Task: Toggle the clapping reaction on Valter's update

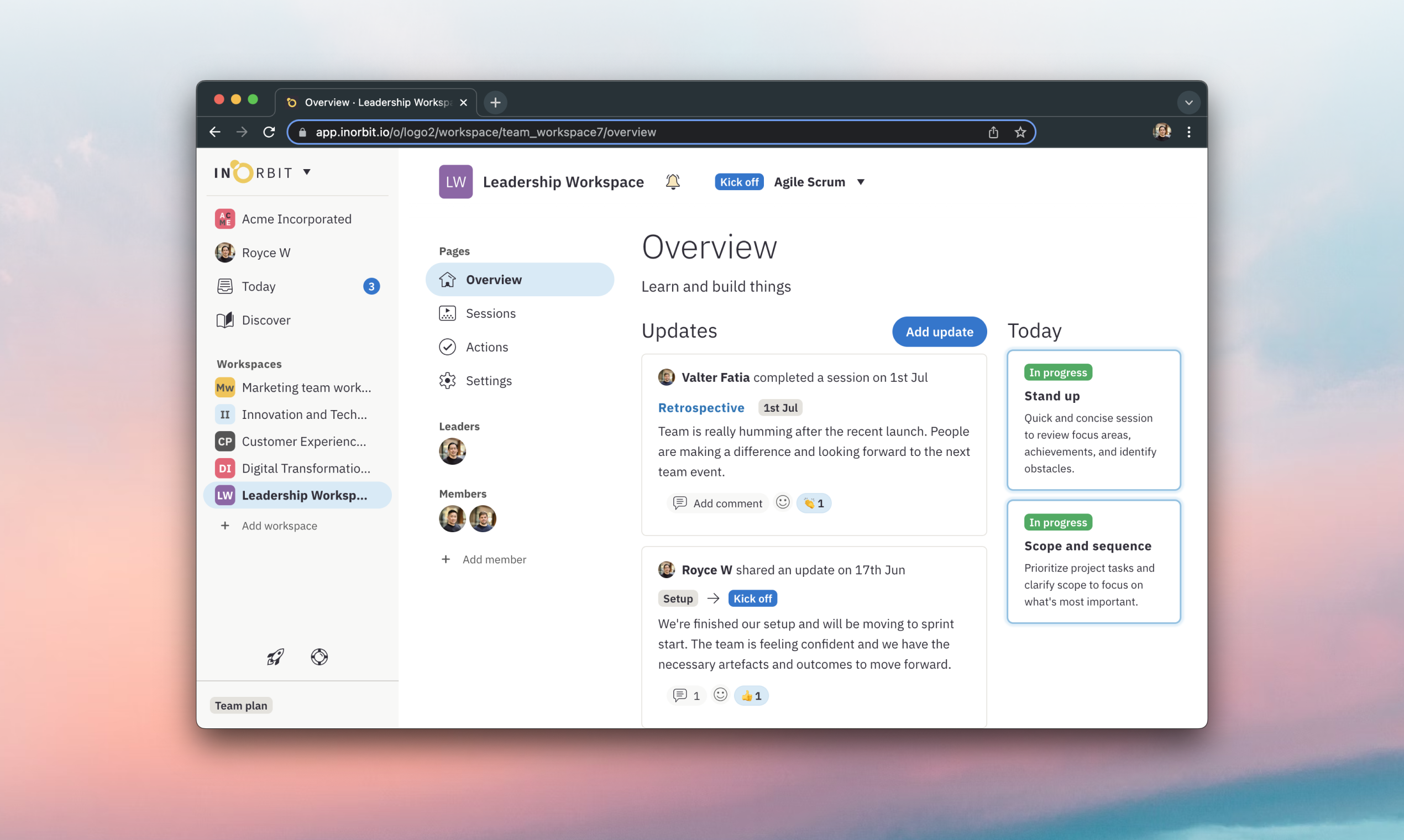Action: coord(814,503)
